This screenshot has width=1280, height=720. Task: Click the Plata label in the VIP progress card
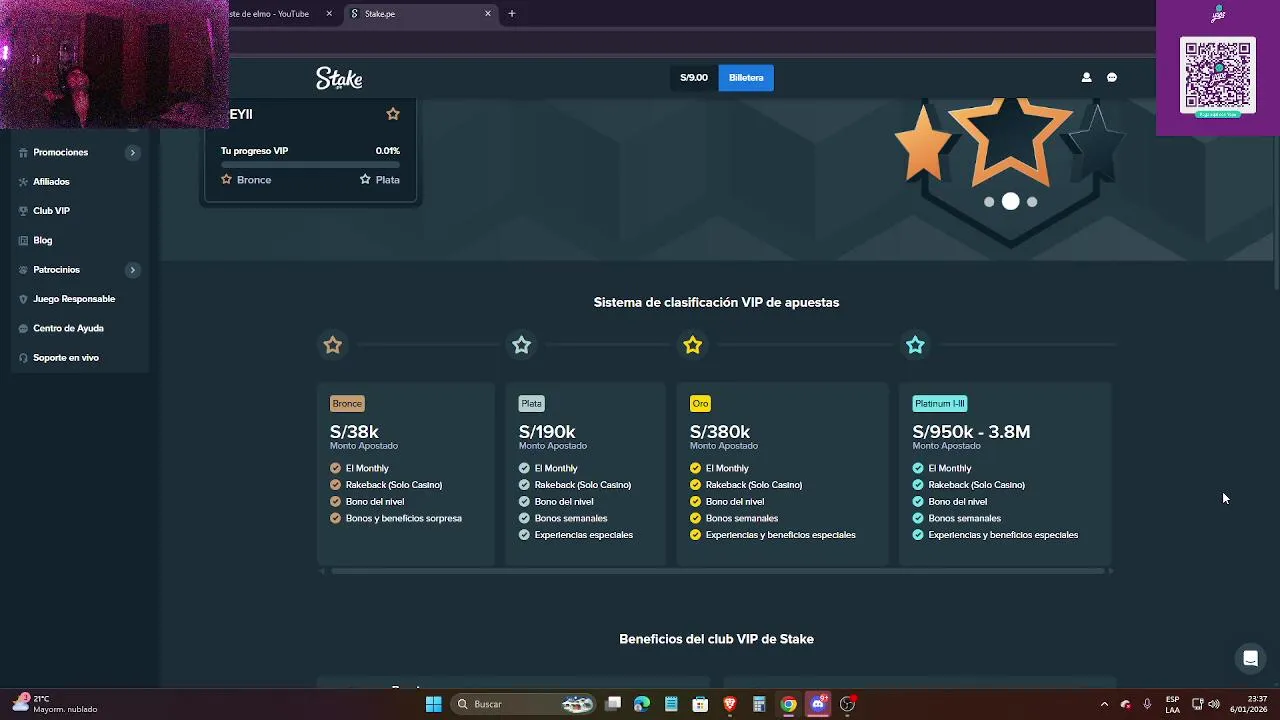[387, 180]
